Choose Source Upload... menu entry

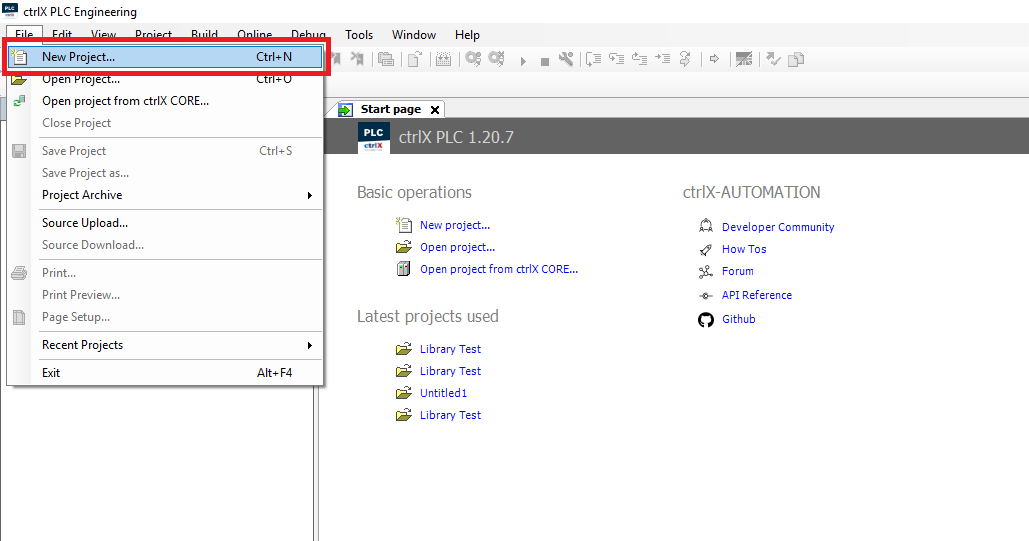coord(85,223)
